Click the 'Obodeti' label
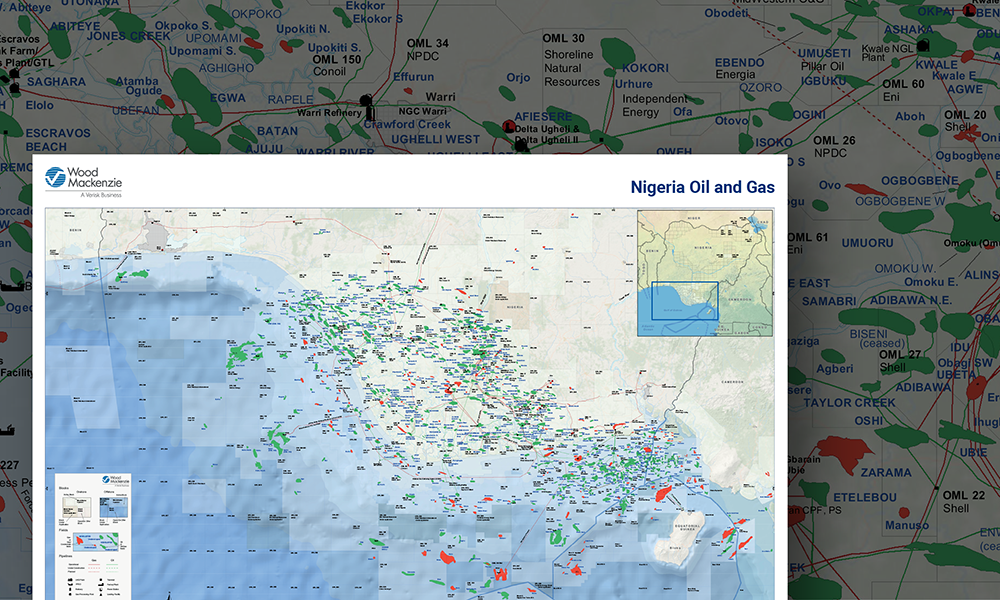Image resolution: width=1000 pixels, height=600 pixels. 726,13
